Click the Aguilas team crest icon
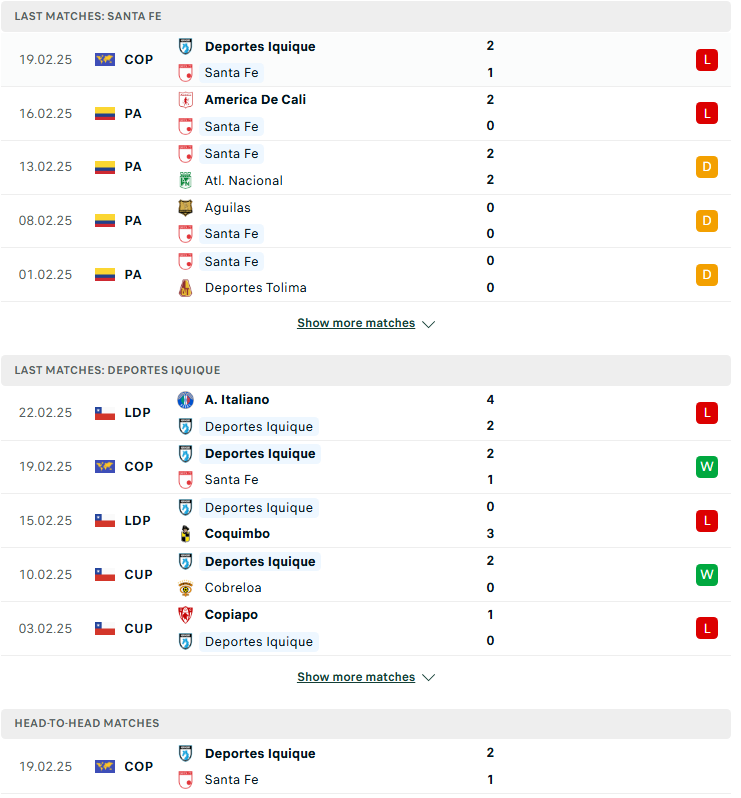Viewport: 741px width, 798px height. (186, 208)
